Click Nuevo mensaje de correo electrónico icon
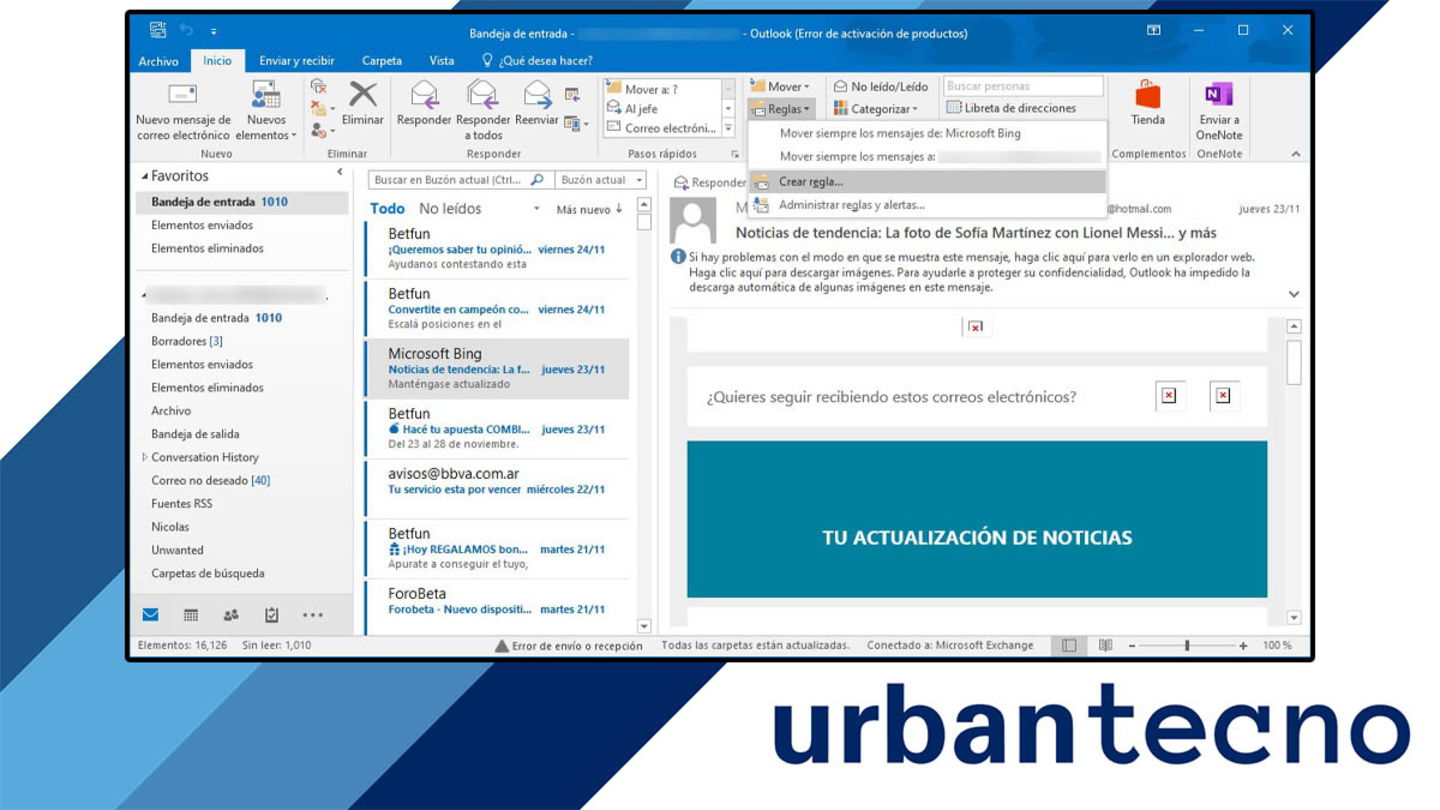Image resolution: width=1440 pixels, height=810 pixels. pyautogui.click(x=182, y=94)
